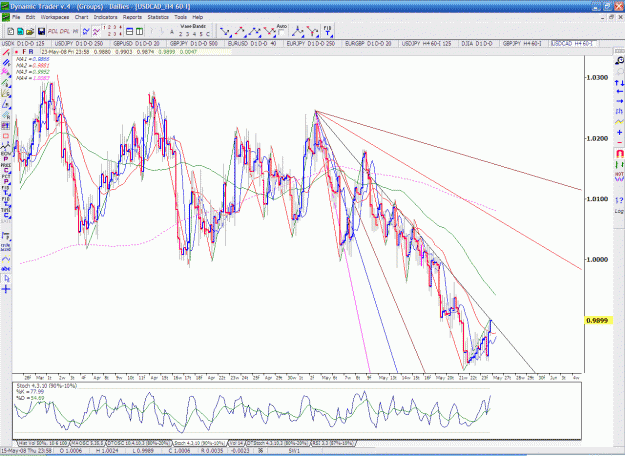Click the magnifier zoom icon on right sidebar
Image resolution: width=625 pixels, height=456 pixels.
pyautogui.click(x=619, y=61)
